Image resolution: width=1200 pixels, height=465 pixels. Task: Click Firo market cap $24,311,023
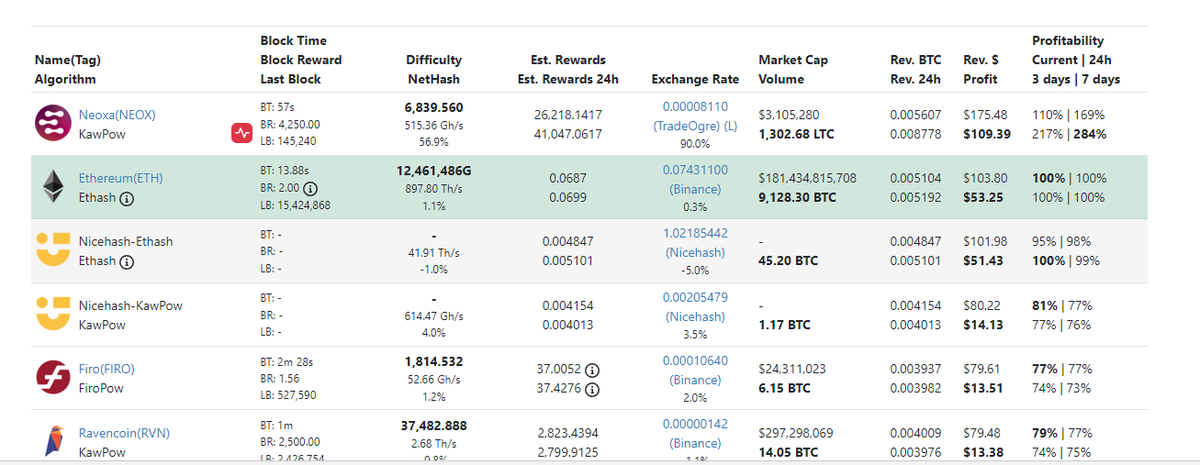point(793,369)
